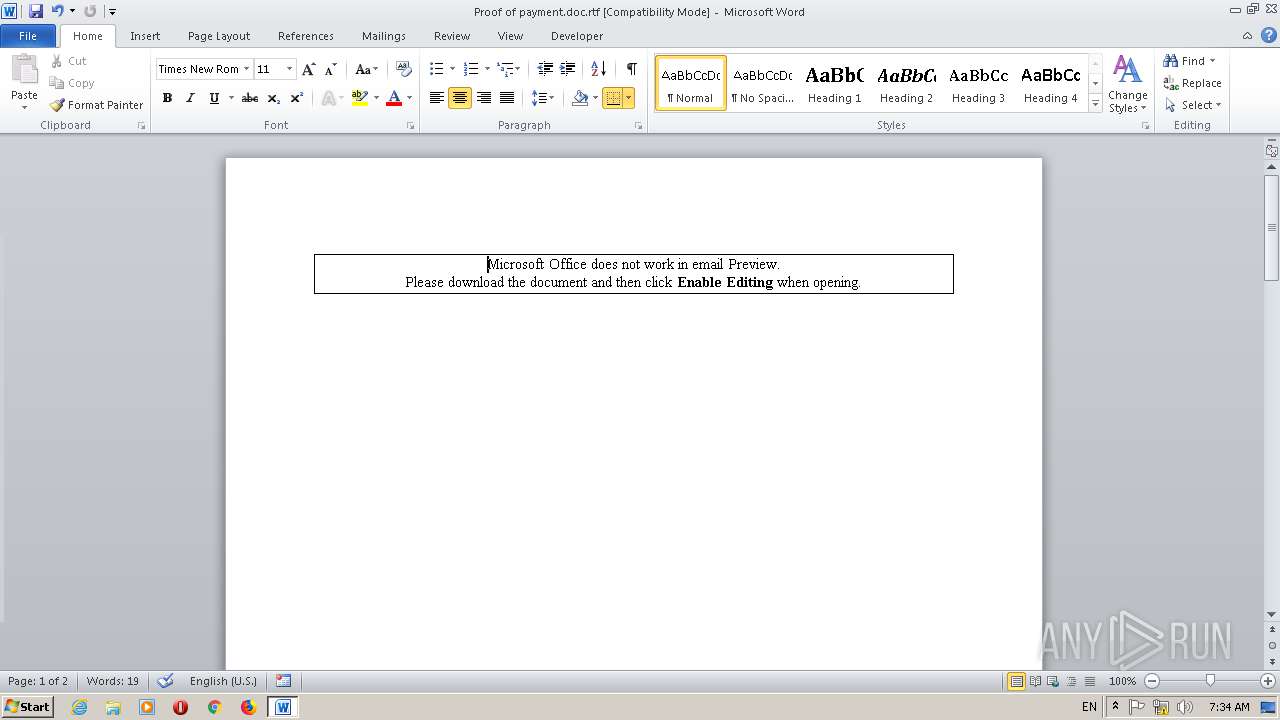Click the Shading paint bucket icon
The height and width of the screenshot is (720, 1280).
coord(580,98)
